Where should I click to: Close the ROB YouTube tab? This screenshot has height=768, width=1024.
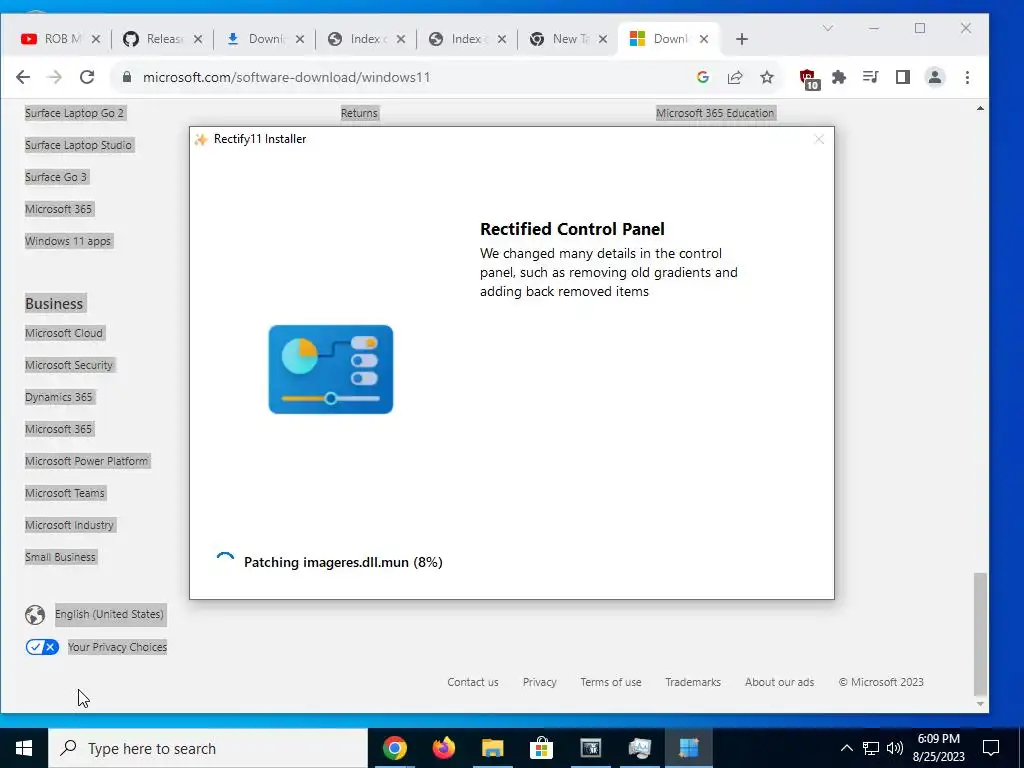click(96, 39)
